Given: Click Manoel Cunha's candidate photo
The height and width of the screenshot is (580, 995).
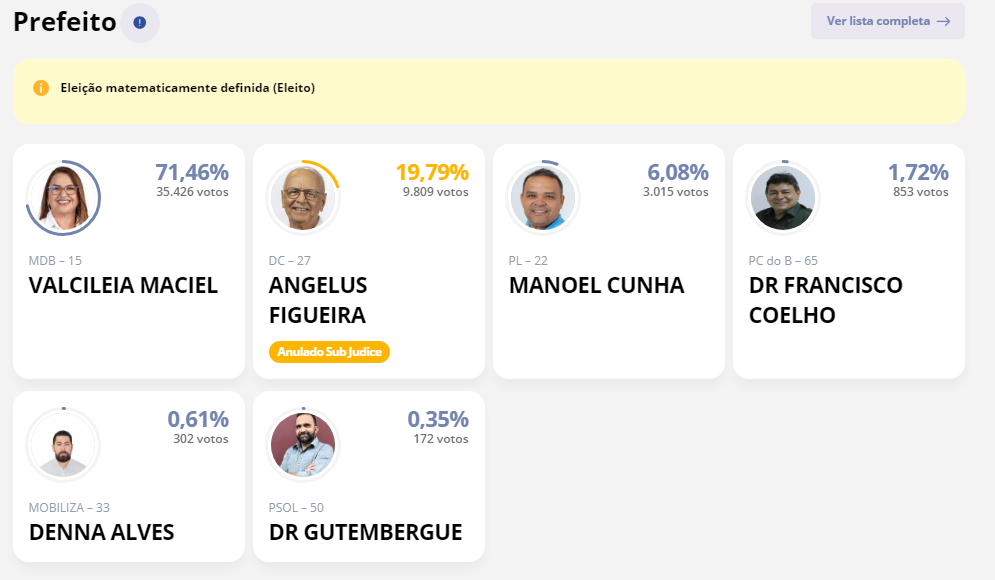Looking at the screenshot, I should pyautogui.click(x=543, y=198).
